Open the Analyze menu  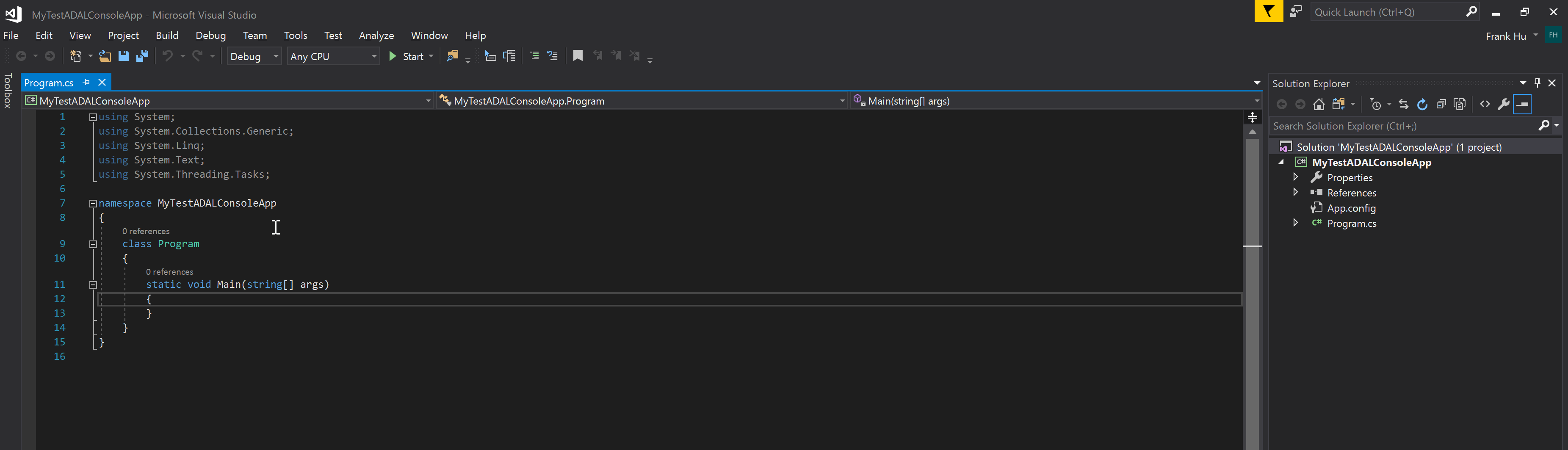[376, 35]
